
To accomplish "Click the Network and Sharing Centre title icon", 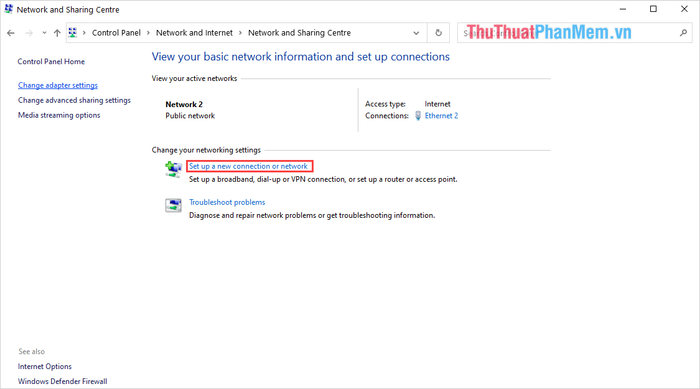I will tap(8, 9).
